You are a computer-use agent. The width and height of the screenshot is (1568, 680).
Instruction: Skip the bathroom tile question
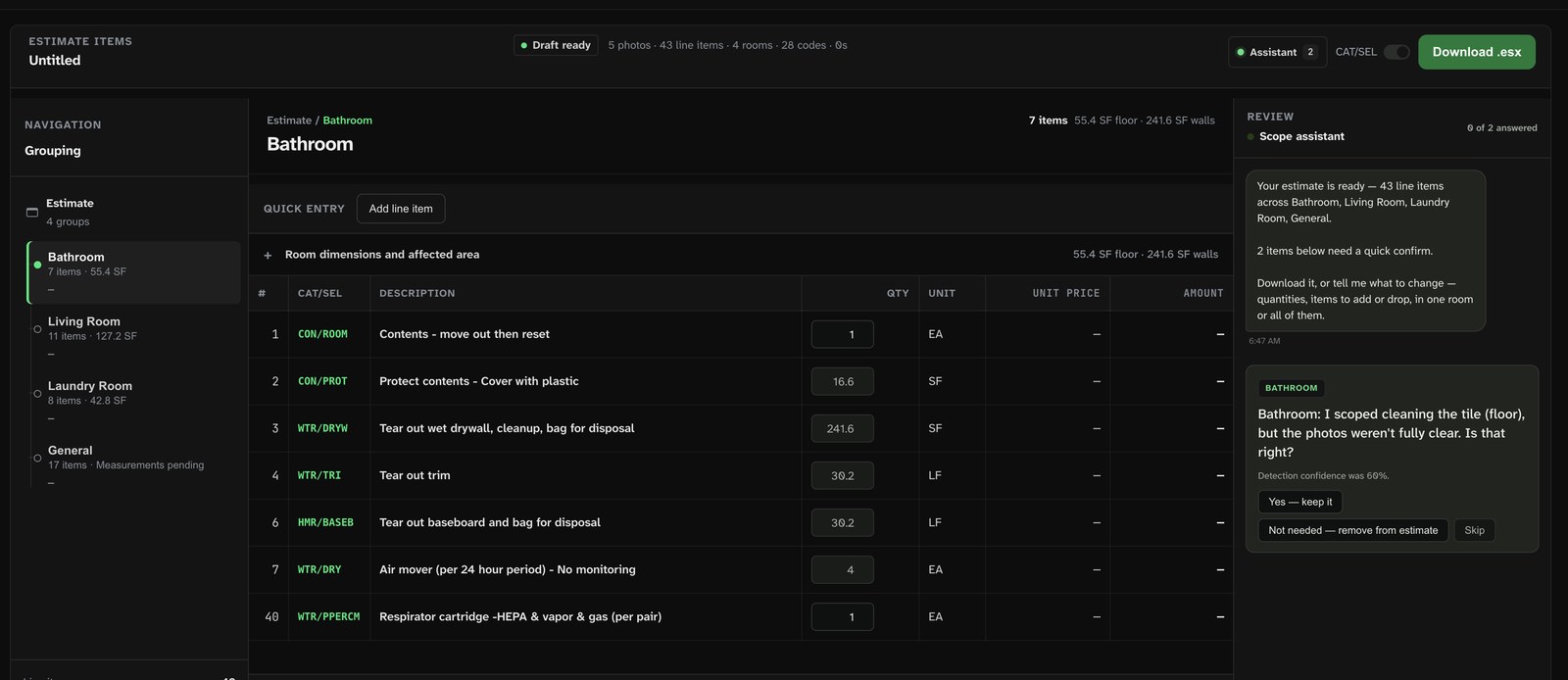point(1474,530)
